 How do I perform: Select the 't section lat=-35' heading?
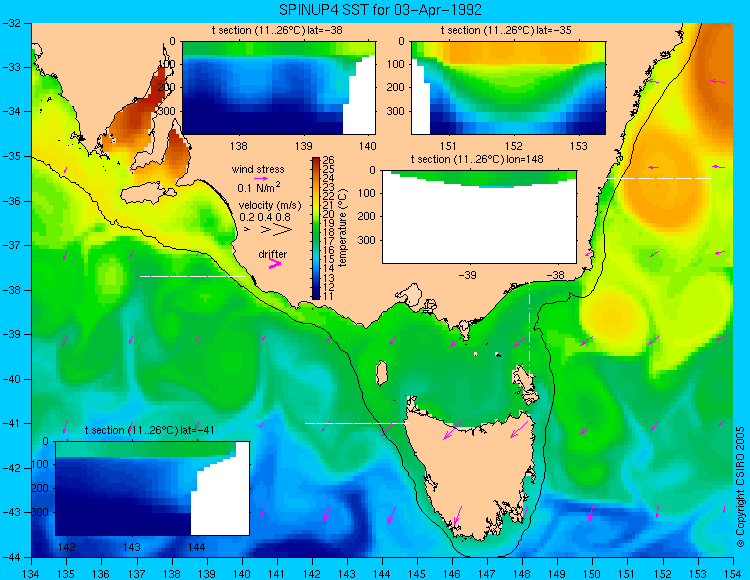506,30
